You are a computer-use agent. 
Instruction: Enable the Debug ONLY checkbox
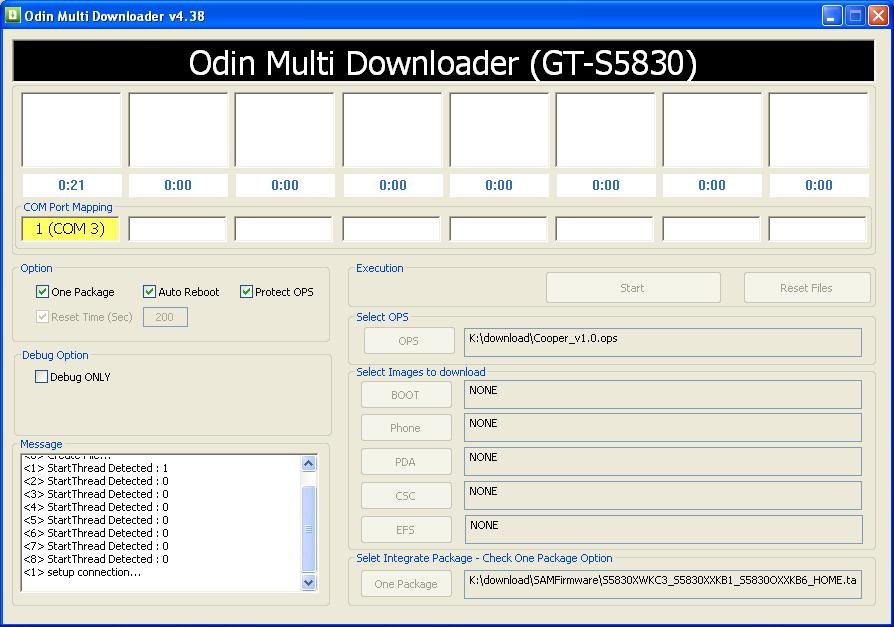[41, 377]
